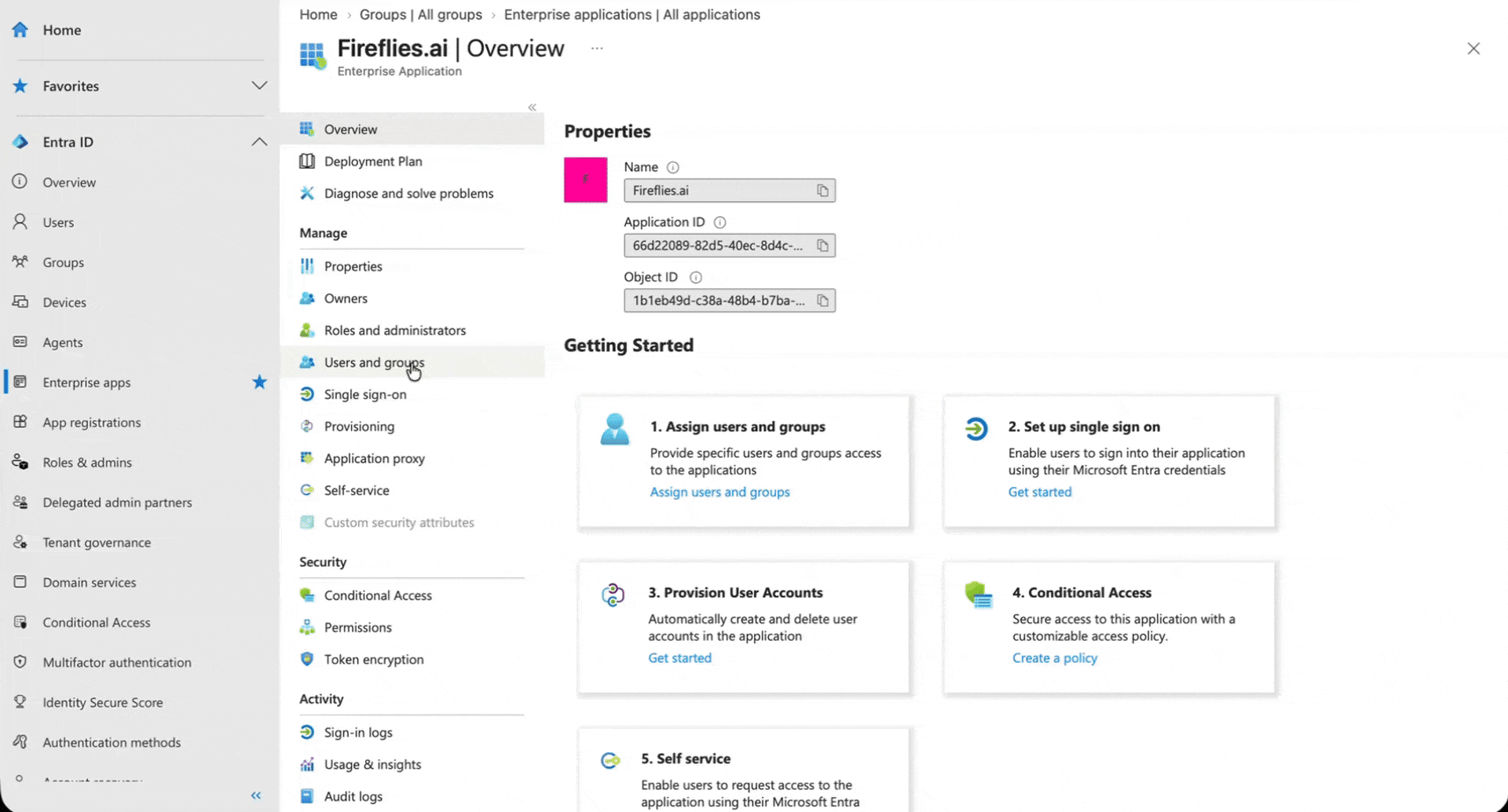Click the Assign users and groups link
This screenshot has width=1508, height=812.
[x=719, y=492]
